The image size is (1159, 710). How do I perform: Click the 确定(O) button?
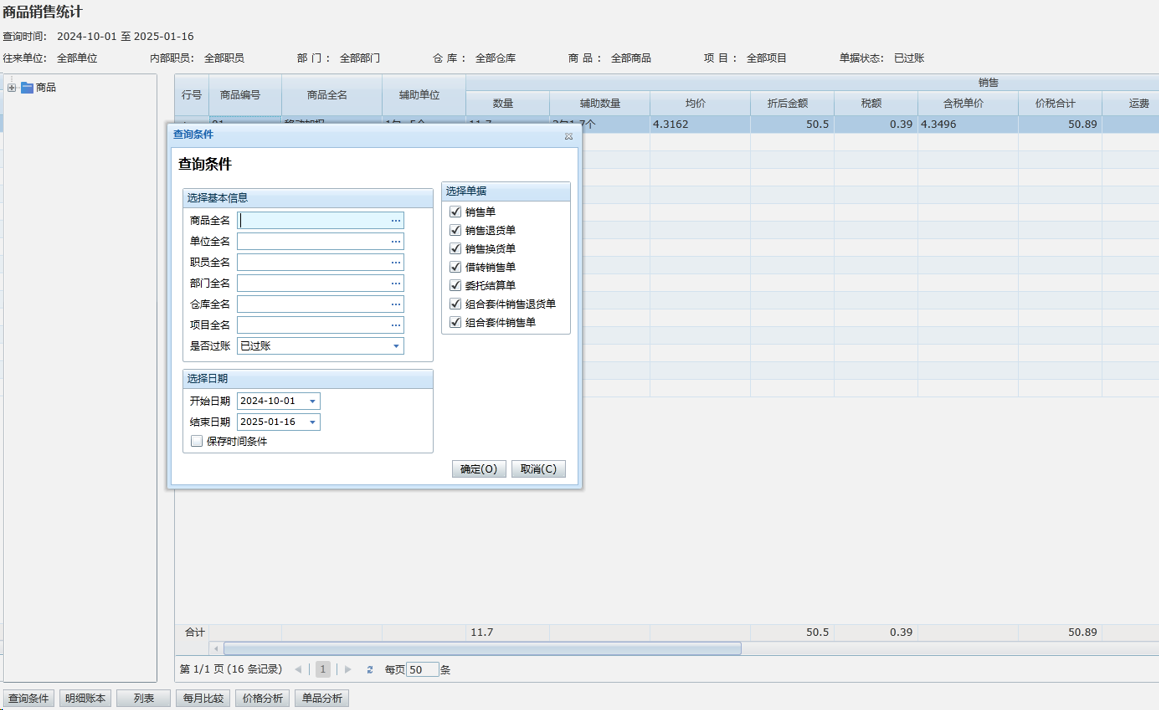pos(479,469)
